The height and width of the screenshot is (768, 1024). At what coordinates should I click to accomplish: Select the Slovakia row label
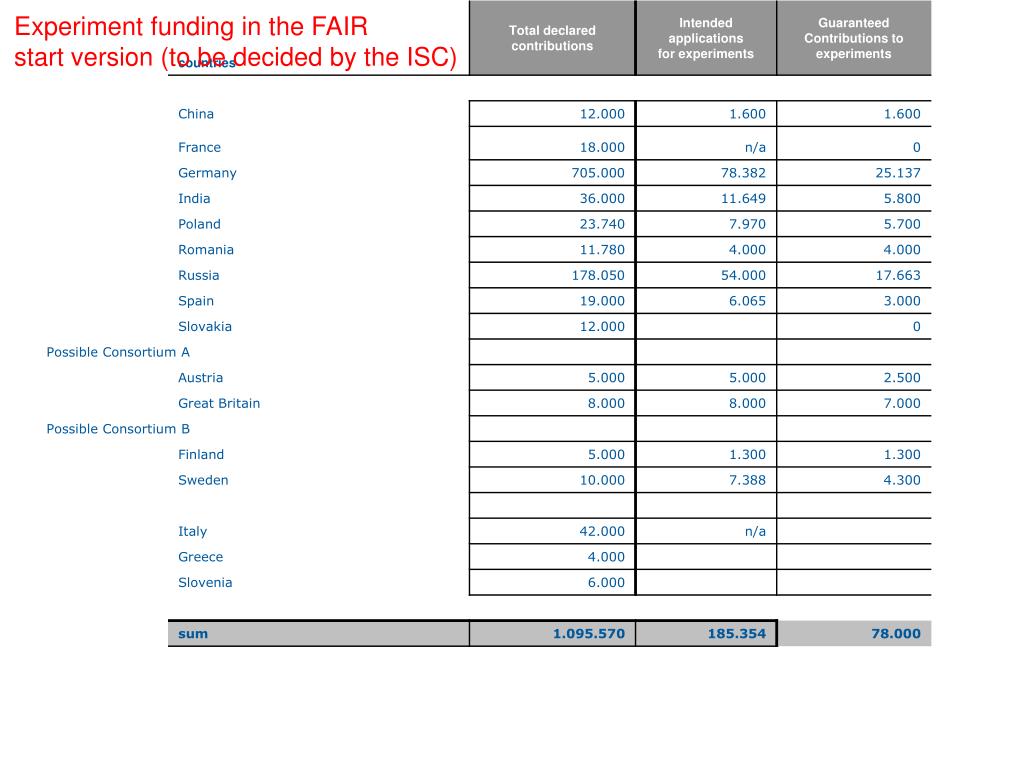click(205, 327)
